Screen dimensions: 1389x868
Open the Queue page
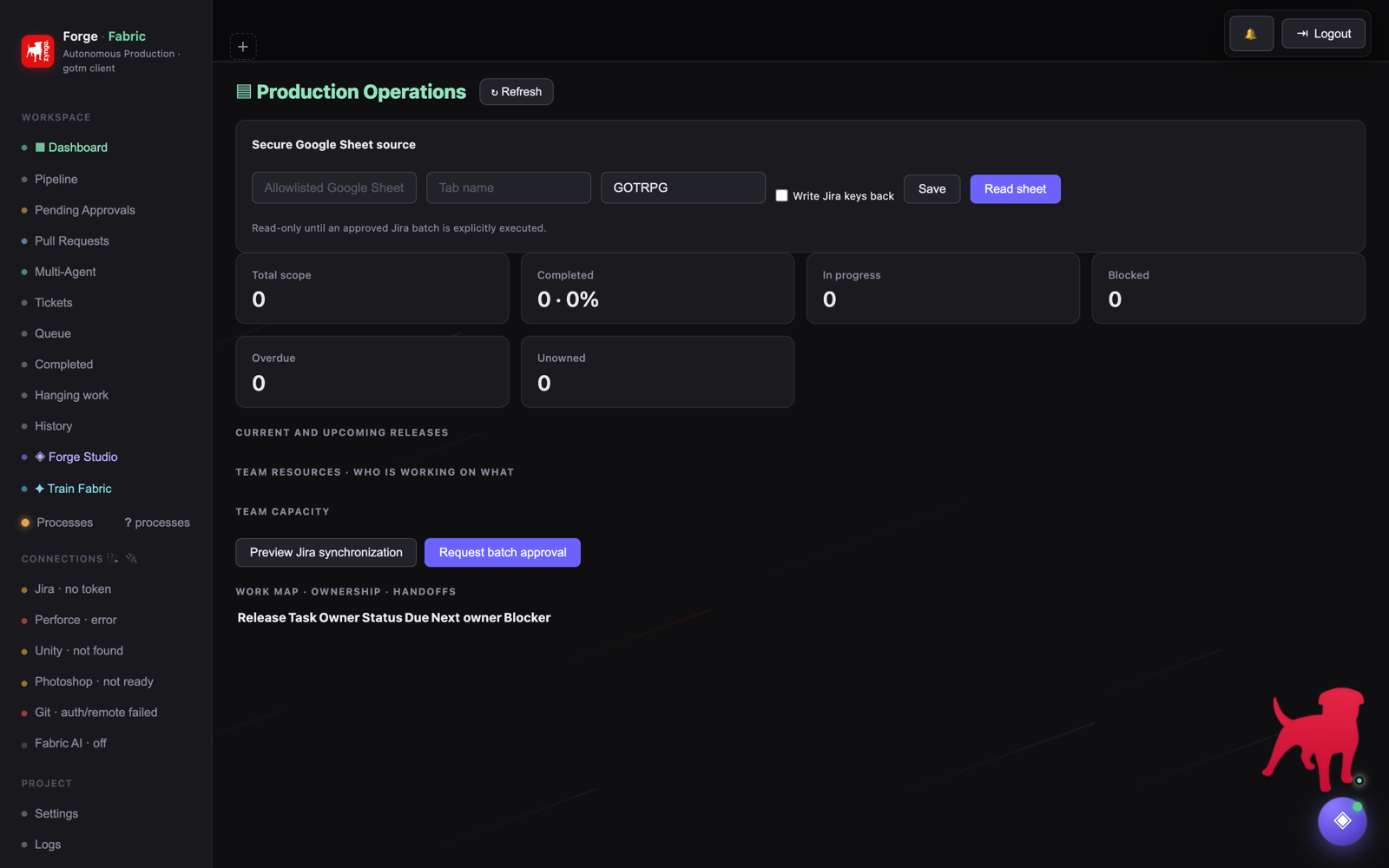53,333
